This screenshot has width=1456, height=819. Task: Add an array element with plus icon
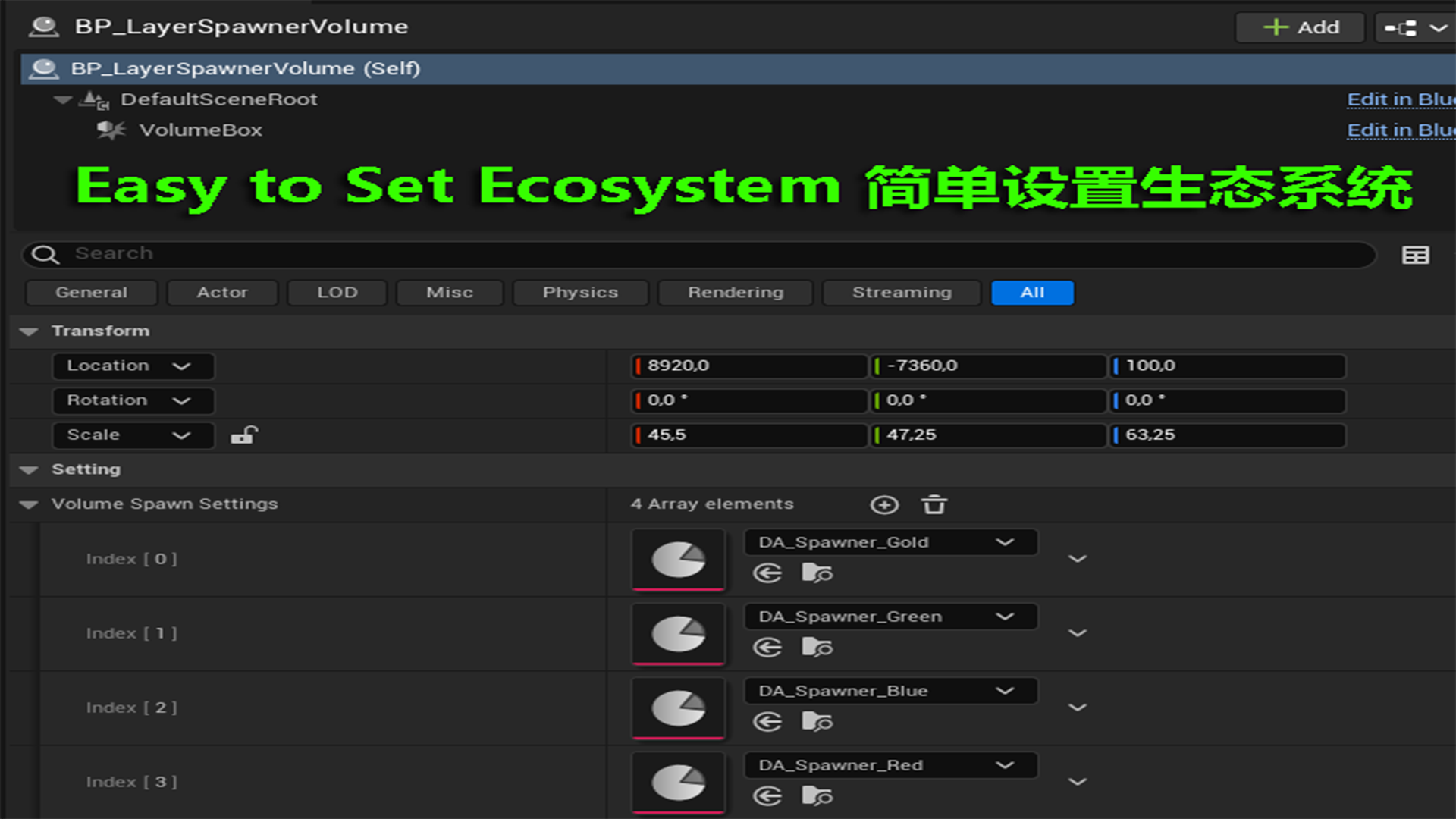(x=884, y=505)
